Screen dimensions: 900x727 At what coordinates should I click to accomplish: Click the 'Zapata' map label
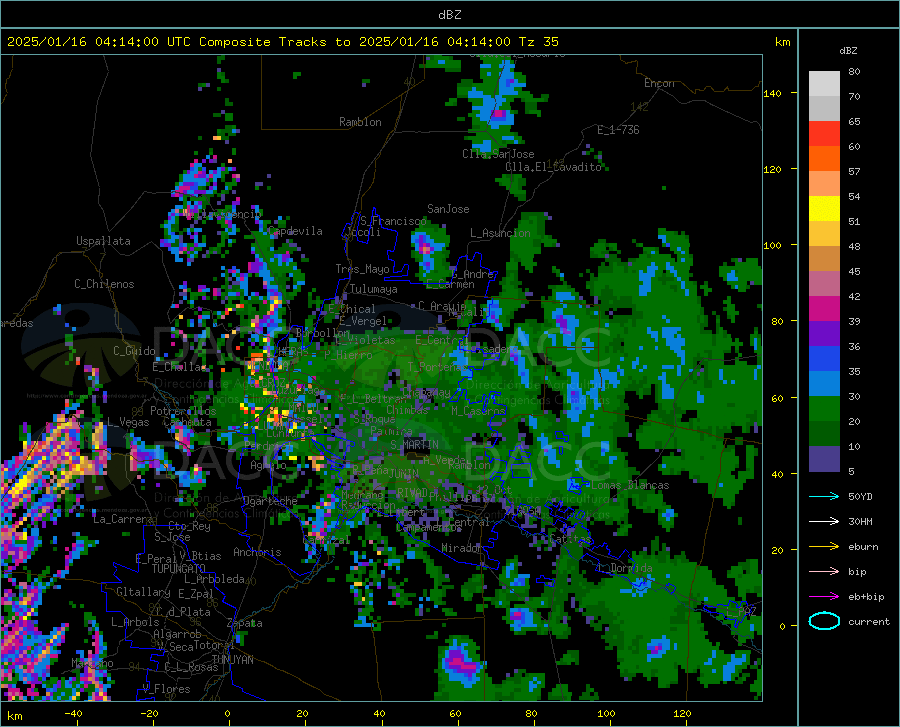point(245,623)
